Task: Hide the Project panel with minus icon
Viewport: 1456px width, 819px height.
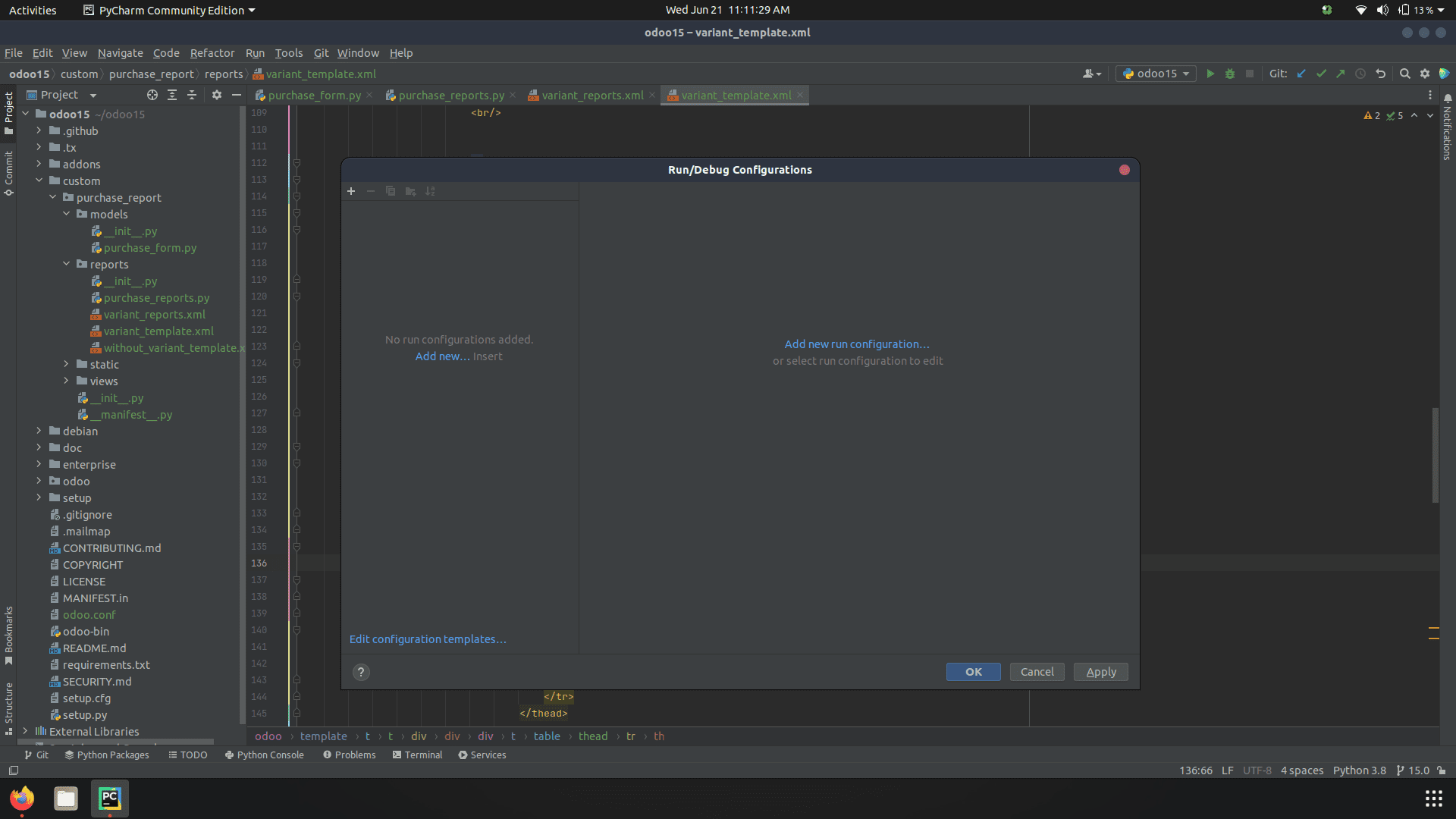Action: [x=237, y=95]
